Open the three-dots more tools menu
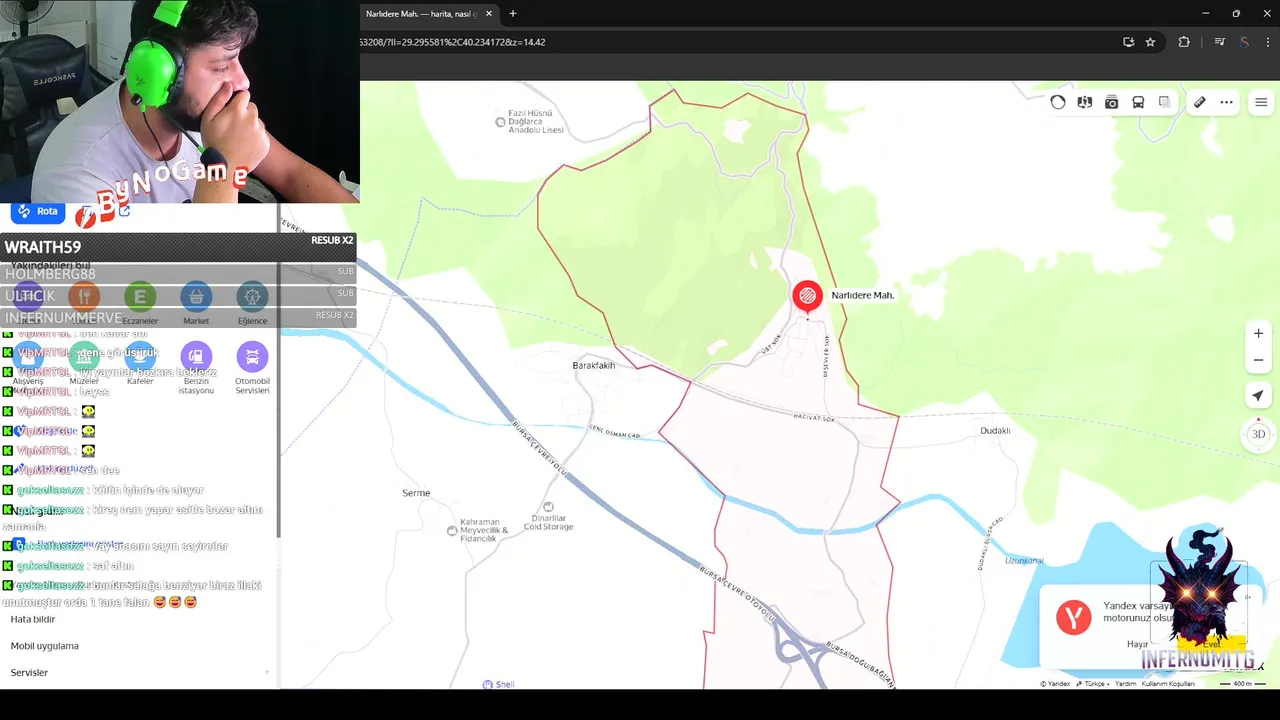 [x=1227, y=102]
